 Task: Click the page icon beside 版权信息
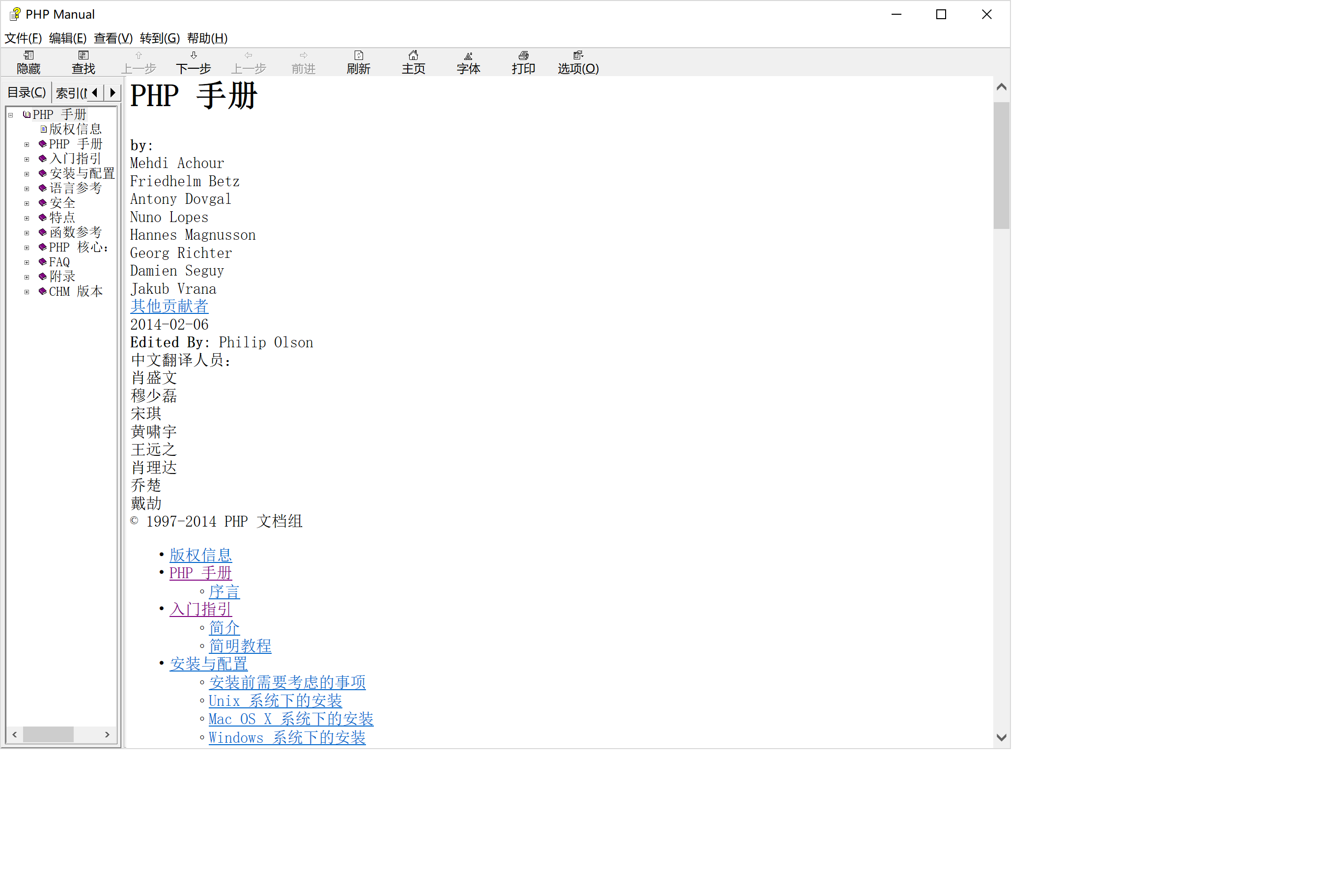(43, 129)
